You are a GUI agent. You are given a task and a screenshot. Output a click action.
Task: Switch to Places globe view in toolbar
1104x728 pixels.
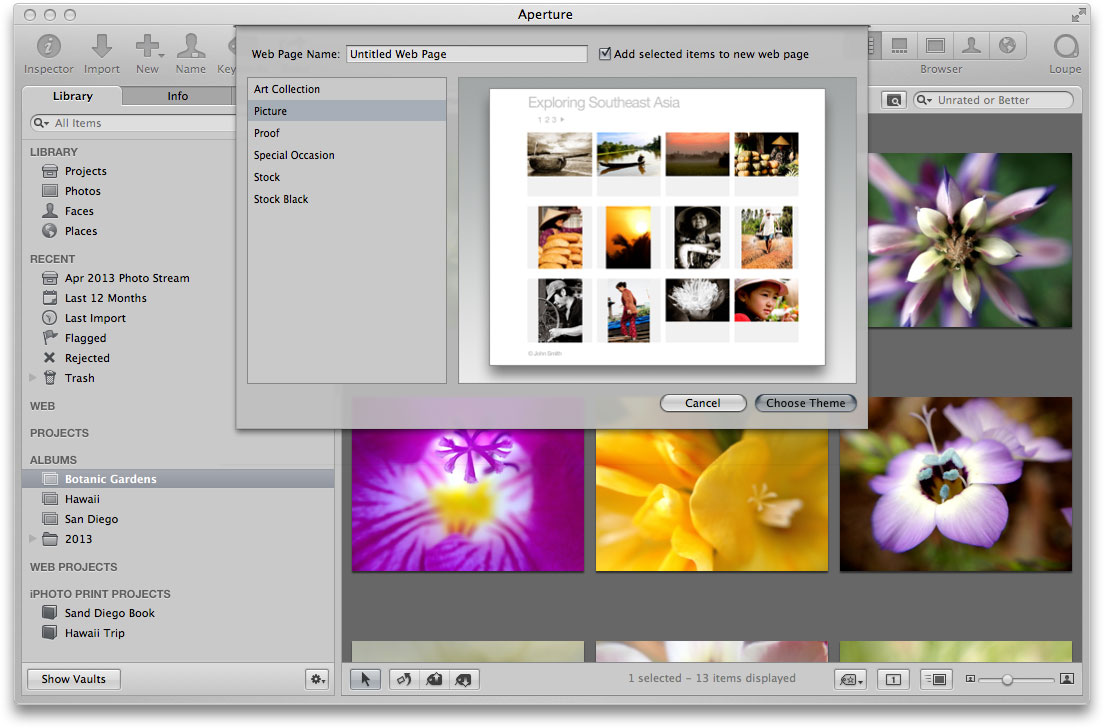pyautogui.click(x=1007, y=46)
